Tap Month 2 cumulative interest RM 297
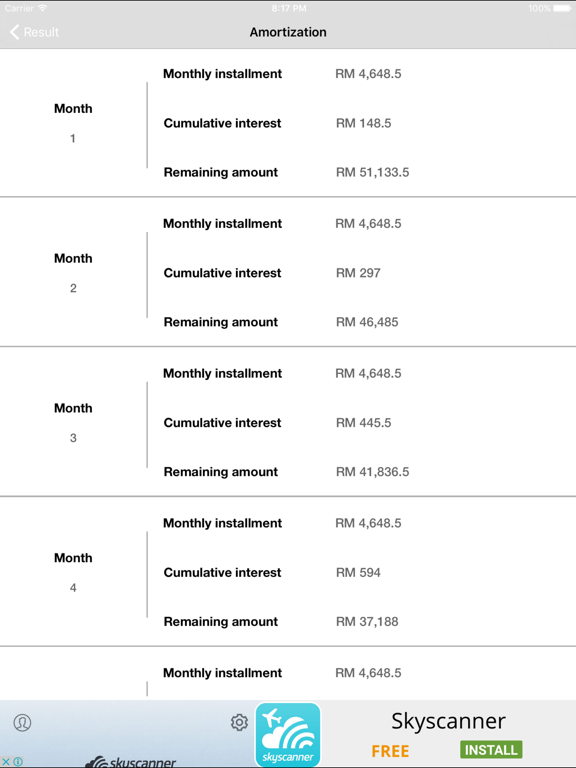The image size is (576, 768). pyautogui.click(x=358, y=273)
